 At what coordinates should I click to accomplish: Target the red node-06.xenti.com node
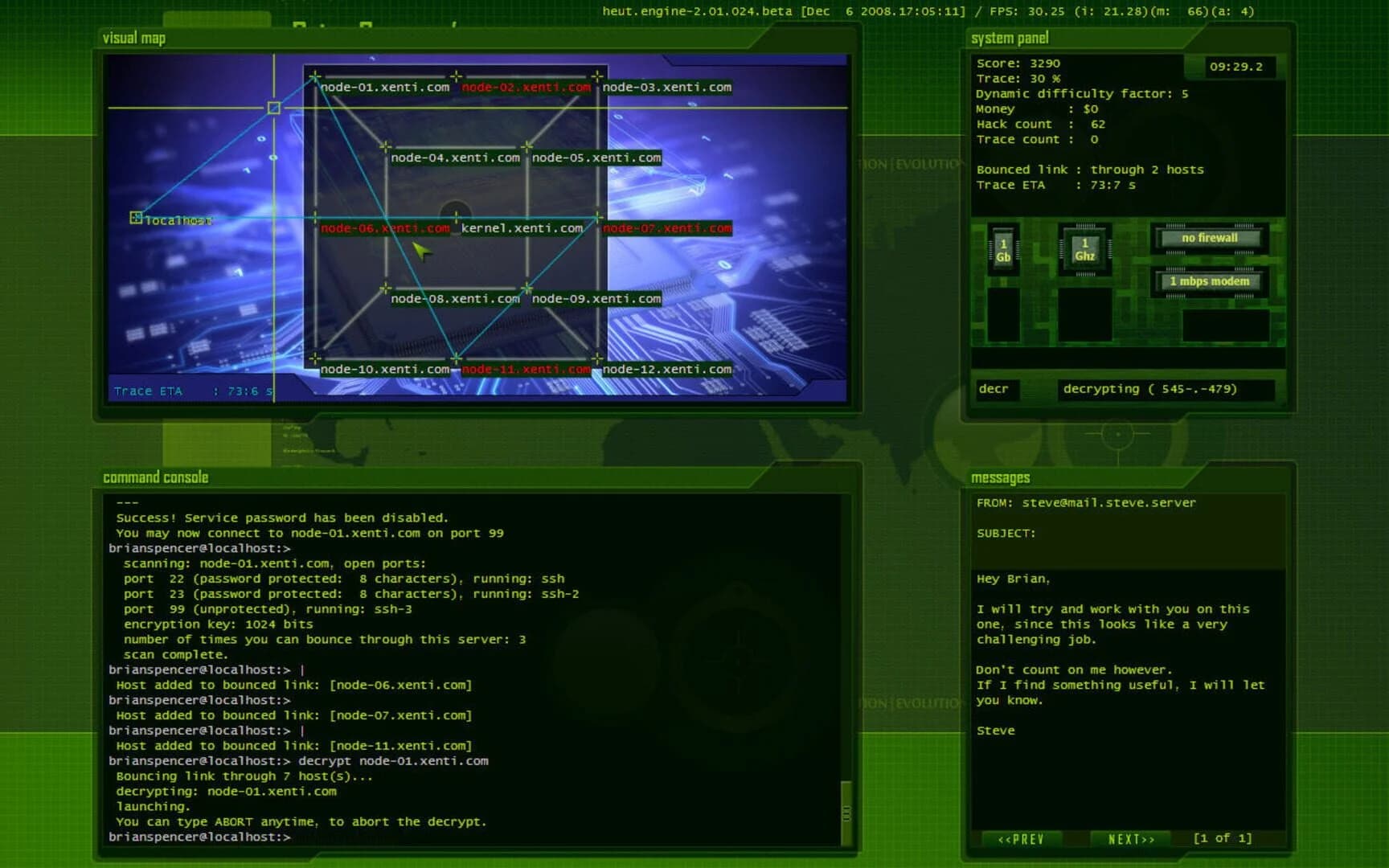pyautogui.click(x=384, y=229)
